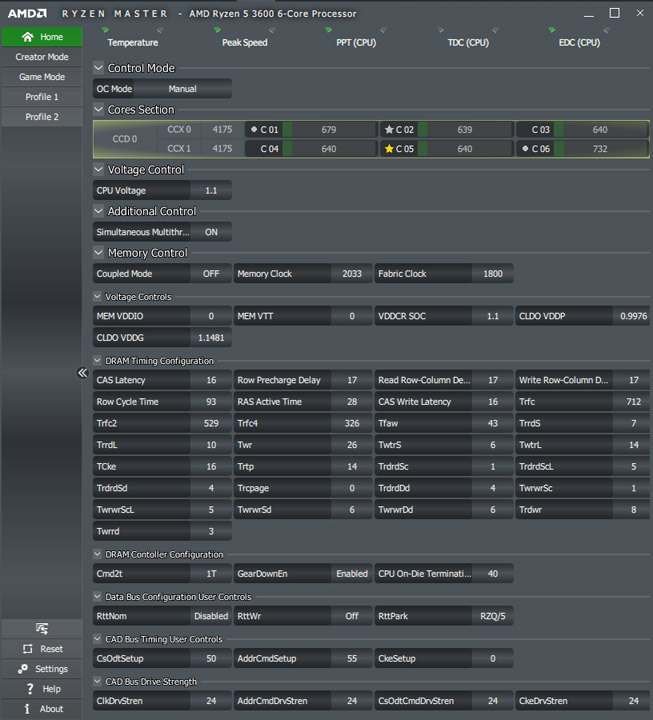Collapse the Voltage Controls subsection

click(x=97, y=297)
